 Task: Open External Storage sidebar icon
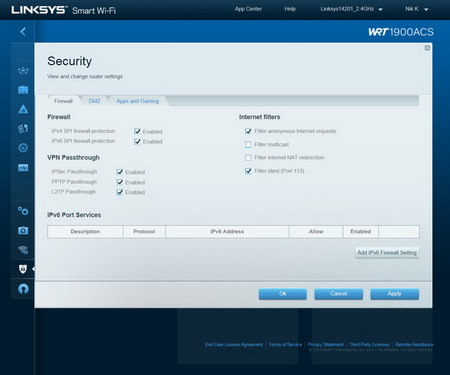pyautogui.click(x=23, y=167)
